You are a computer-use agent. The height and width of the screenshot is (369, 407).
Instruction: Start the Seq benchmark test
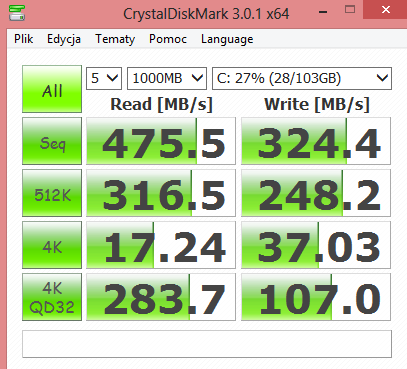[x=52, y=141]
